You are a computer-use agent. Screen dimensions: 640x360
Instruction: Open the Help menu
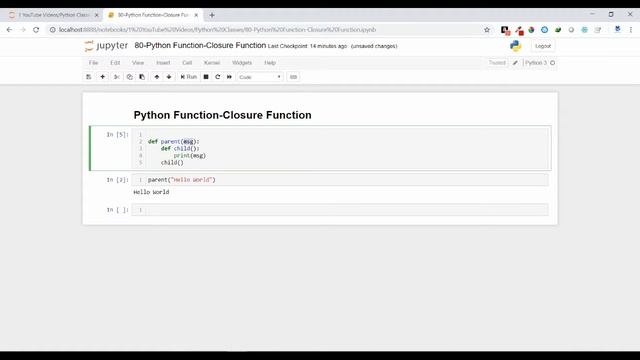[x=270, y=63]
